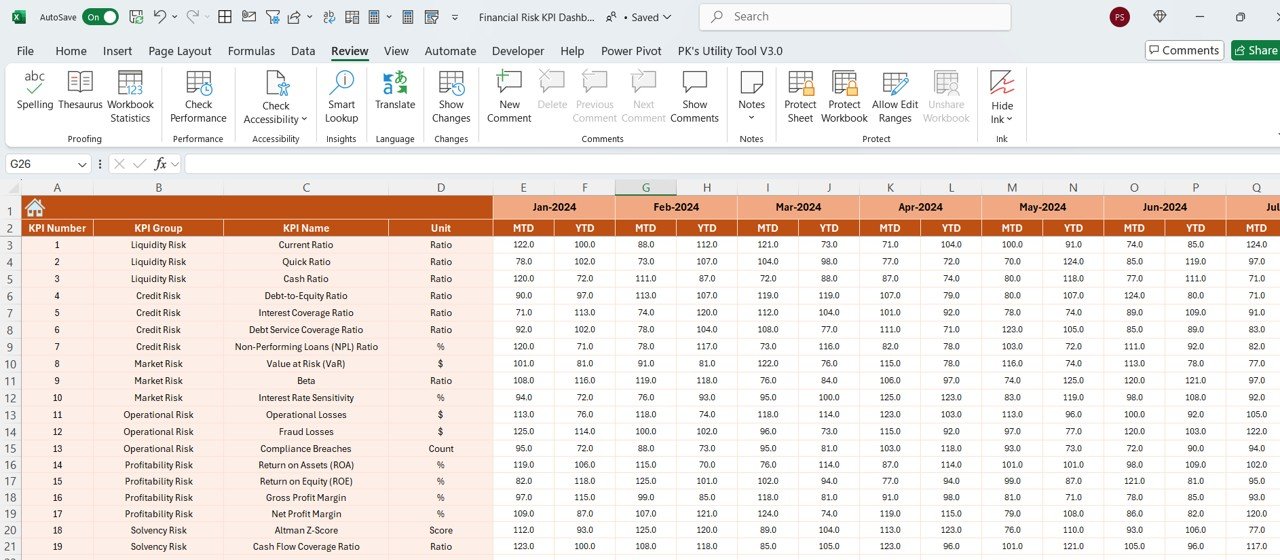Click the Search box
This screenshot has width=1280, height=560.
point(853,17)
